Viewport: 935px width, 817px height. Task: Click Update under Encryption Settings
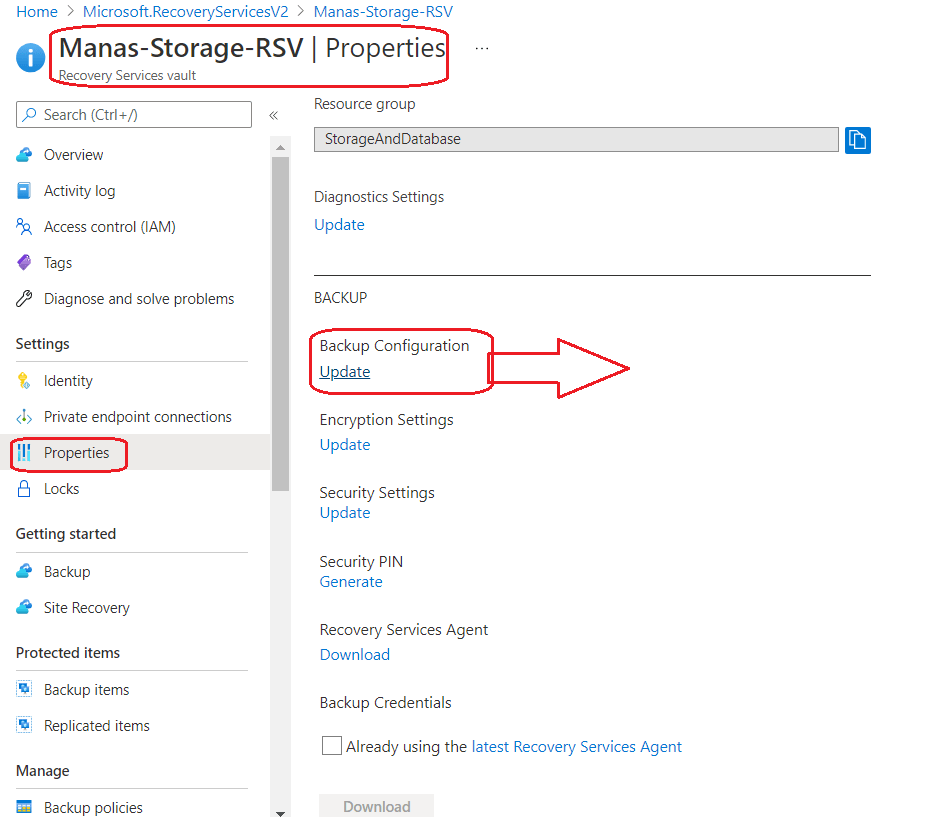point(345,445)
